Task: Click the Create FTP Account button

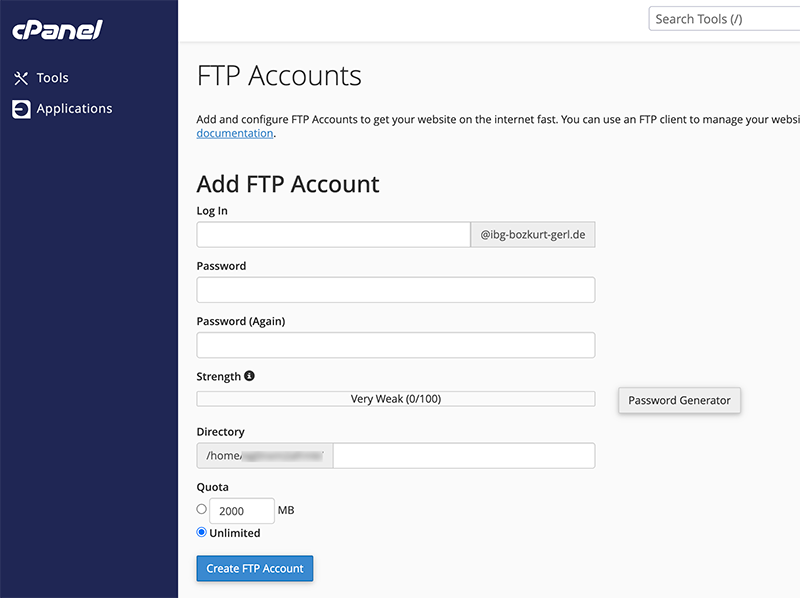Action: coord(254,568)
